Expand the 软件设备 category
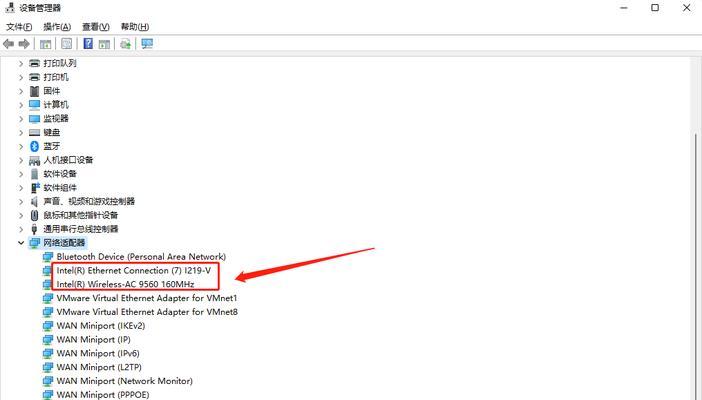Image resolution: width=702 pixels, height=400 pixels. click(21, 174)
